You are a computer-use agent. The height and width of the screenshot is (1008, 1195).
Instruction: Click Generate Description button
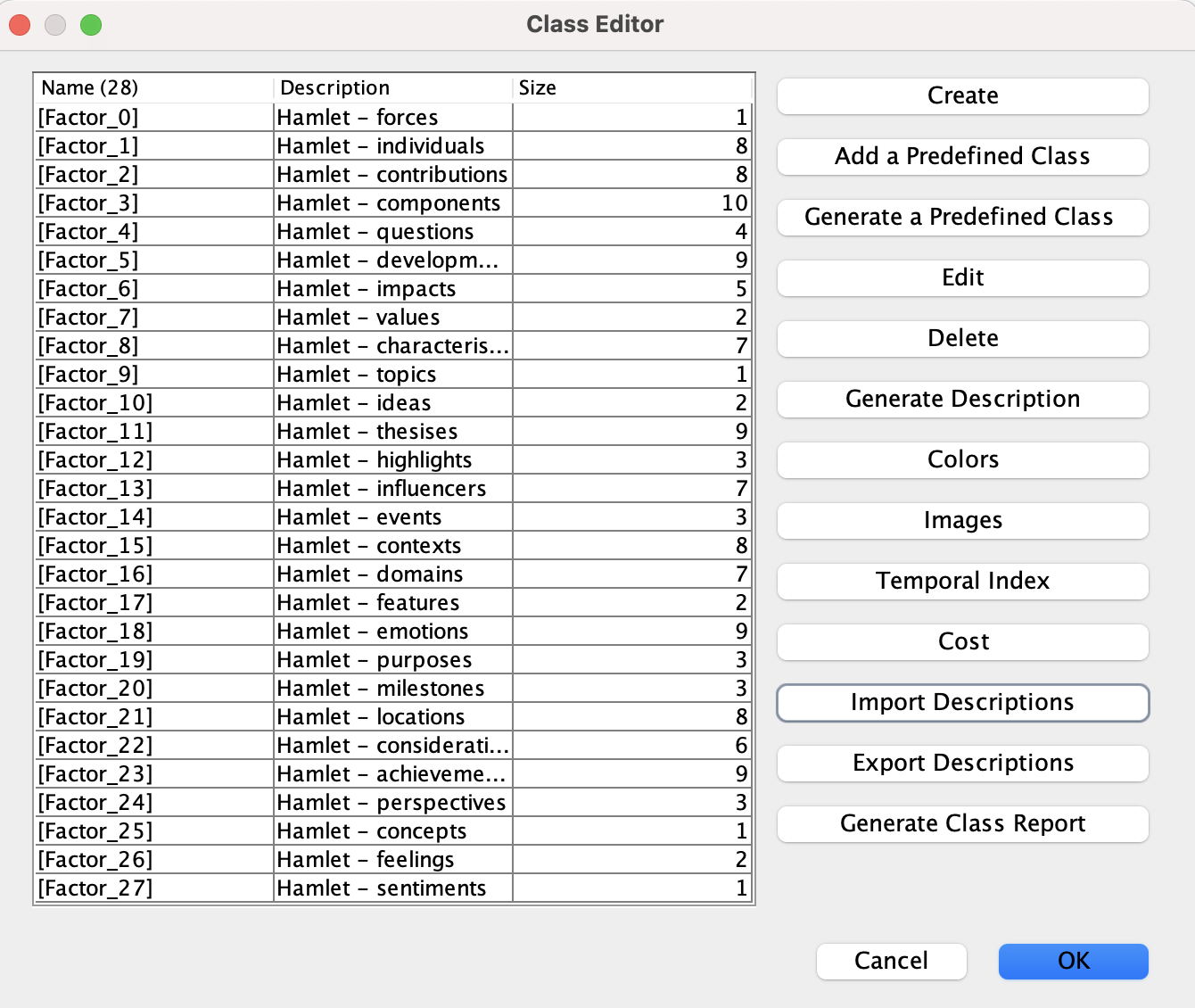pos(962,399)
